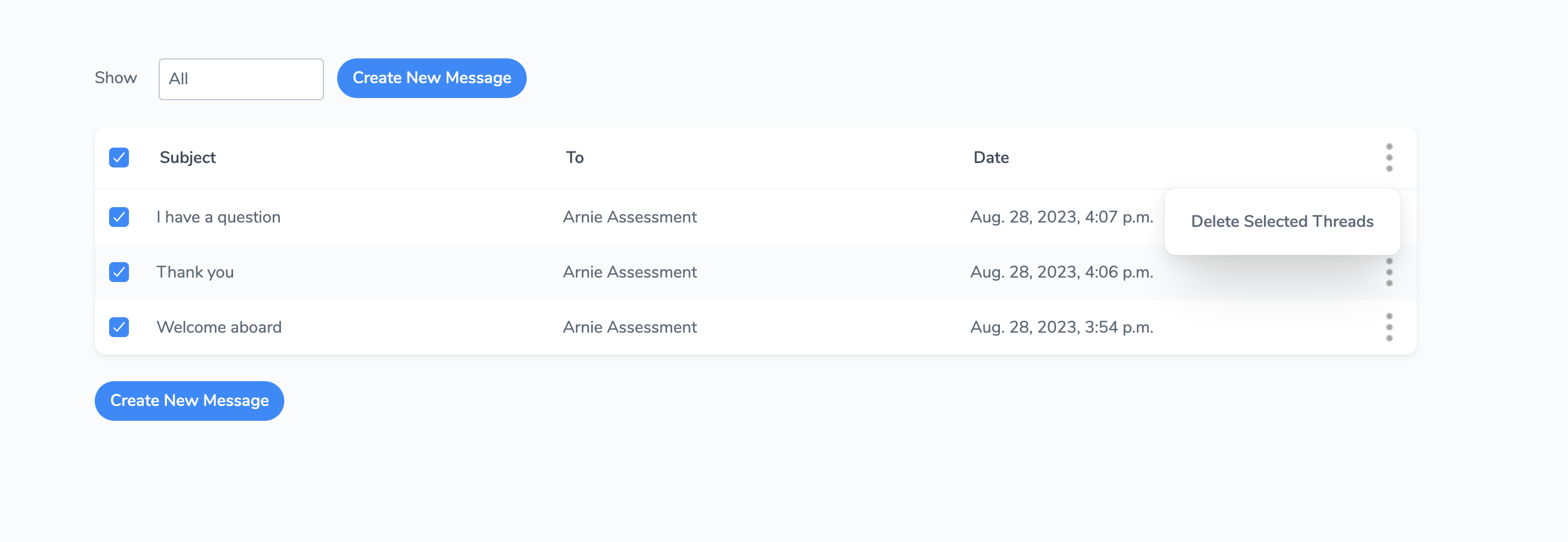Uncheck the Thank you thread checkbox
This screenshot has height=542, width=1568.
pyautogui.click(x=118, y=272)
